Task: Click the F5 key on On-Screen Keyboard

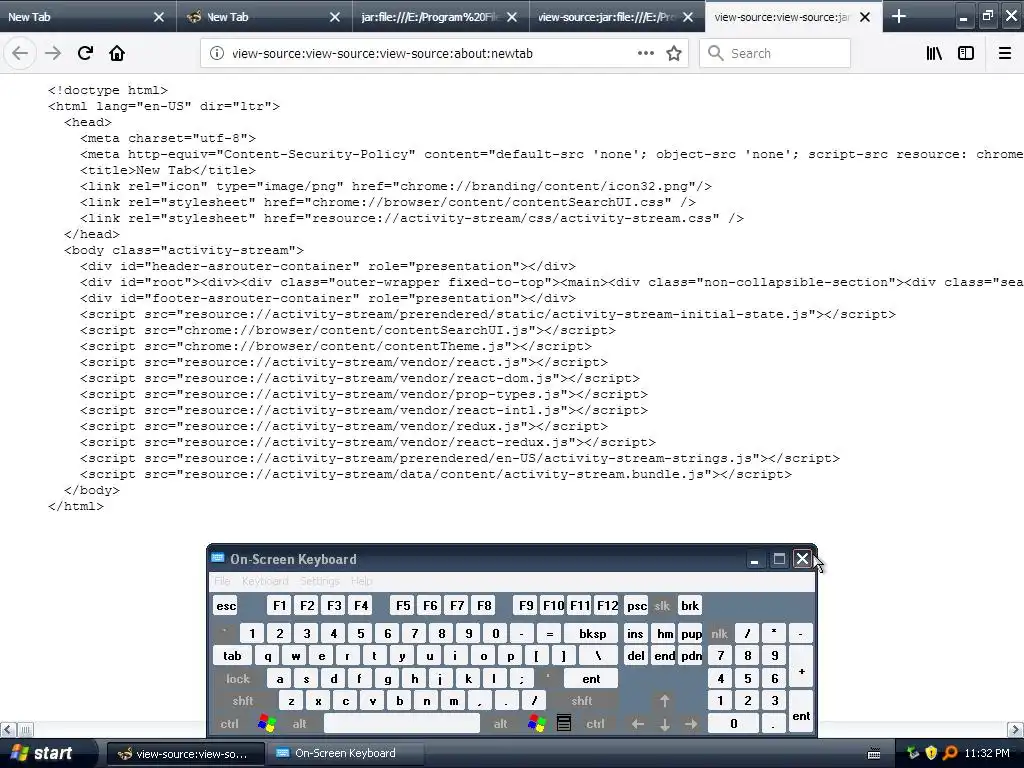Action: click(x=403, y=606)
